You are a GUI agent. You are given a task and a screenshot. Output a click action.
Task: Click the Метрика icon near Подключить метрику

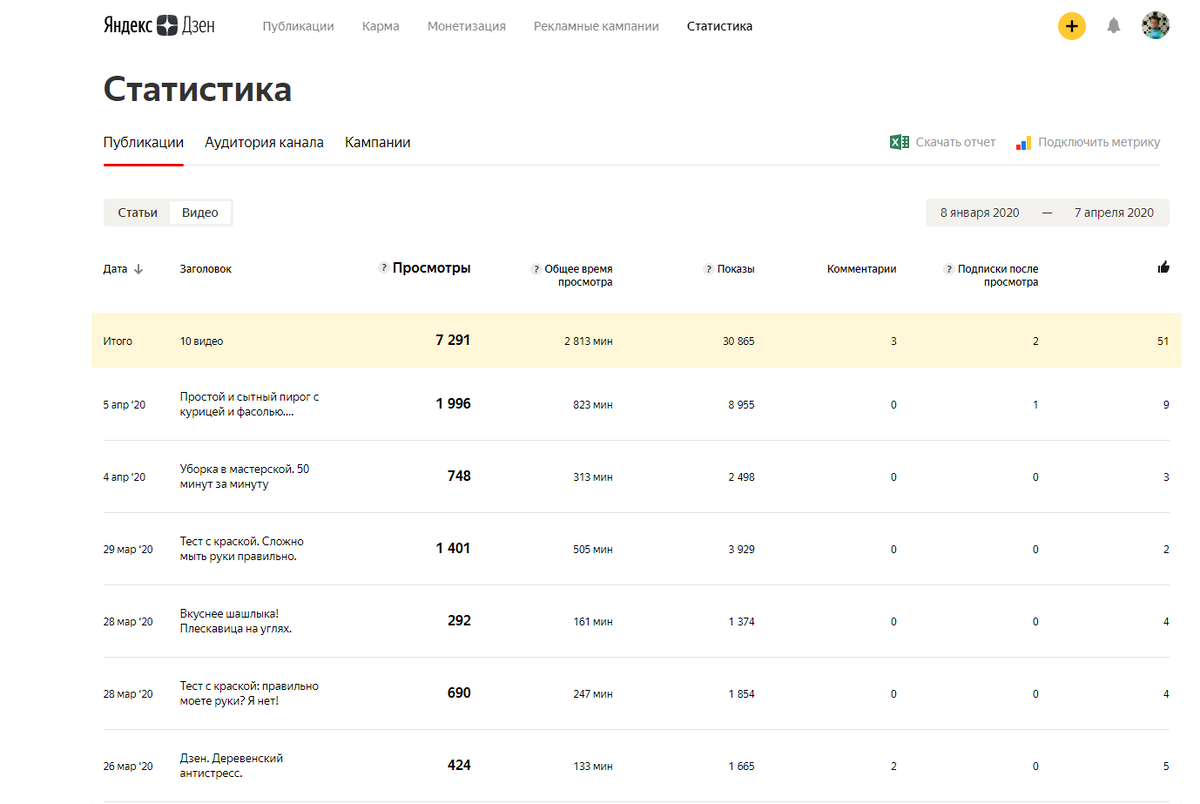click(1023, 142)
